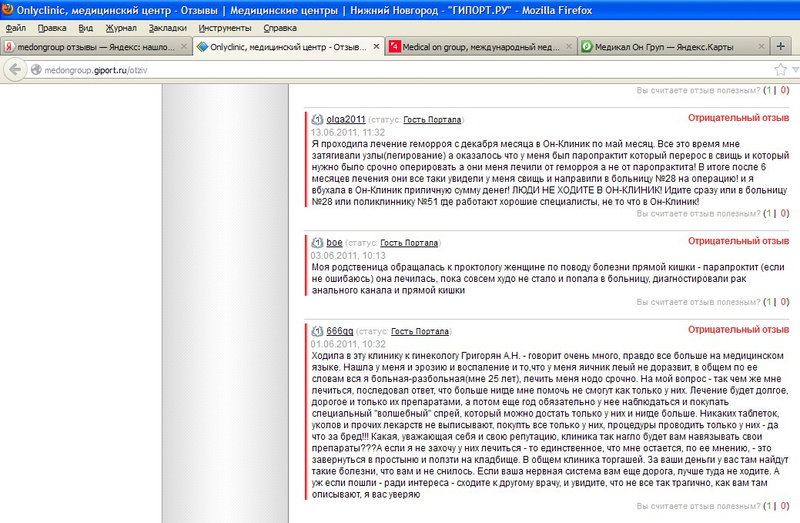Image resolution: width=800 pixels, height=523 pixels.
Task: Open the Справка menu
Action: pos(280,28)
